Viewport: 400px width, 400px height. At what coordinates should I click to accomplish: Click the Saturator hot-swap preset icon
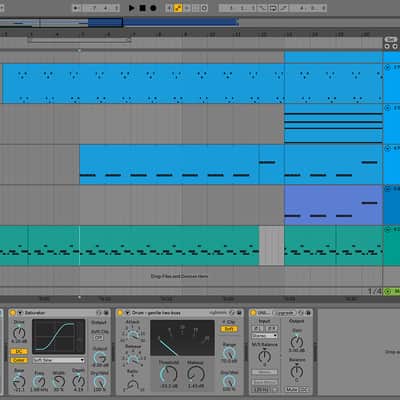[99, 313]
